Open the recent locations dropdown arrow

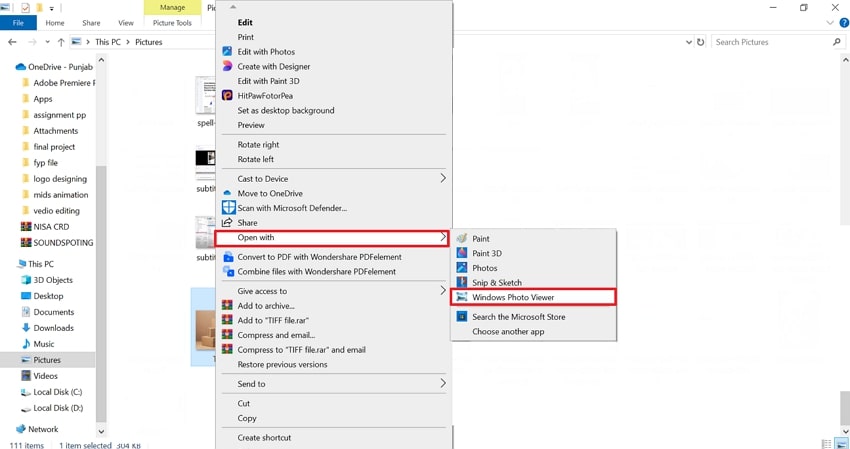(x=48, y=42)
